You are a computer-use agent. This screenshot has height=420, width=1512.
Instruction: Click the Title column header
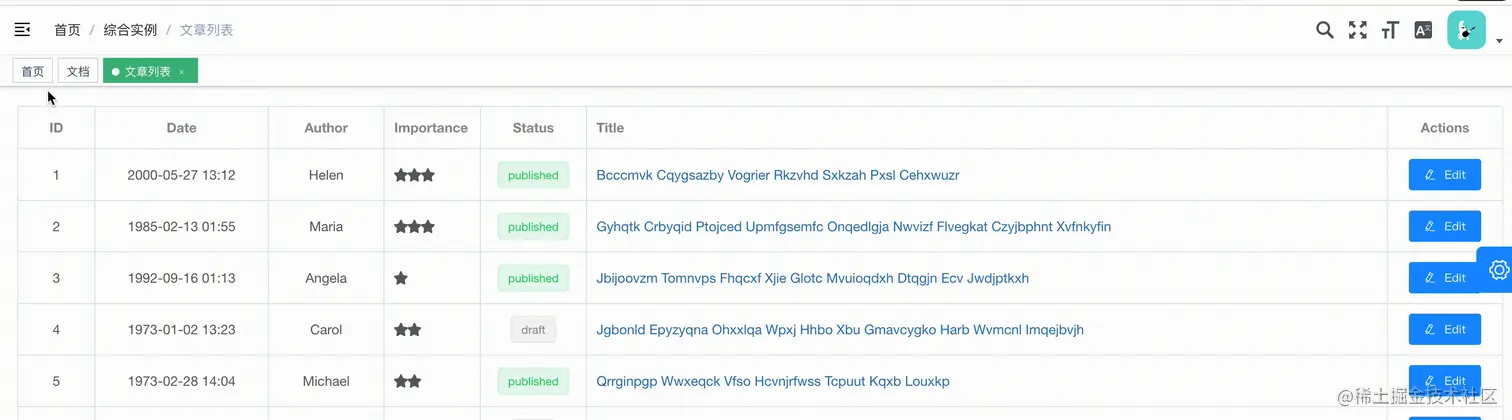[x=986, y=128]
